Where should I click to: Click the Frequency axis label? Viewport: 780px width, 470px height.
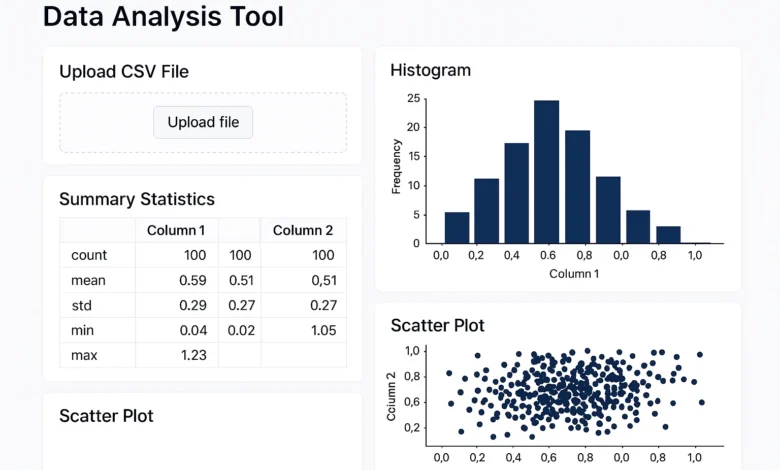click(396, 165)
